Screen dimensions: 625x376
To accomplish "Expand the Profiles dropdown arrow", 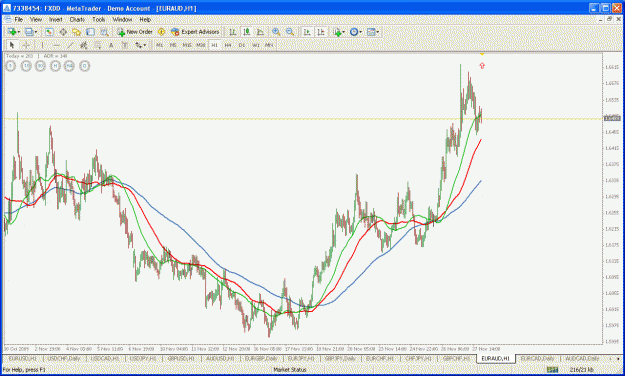I will [x=36, y=31].
